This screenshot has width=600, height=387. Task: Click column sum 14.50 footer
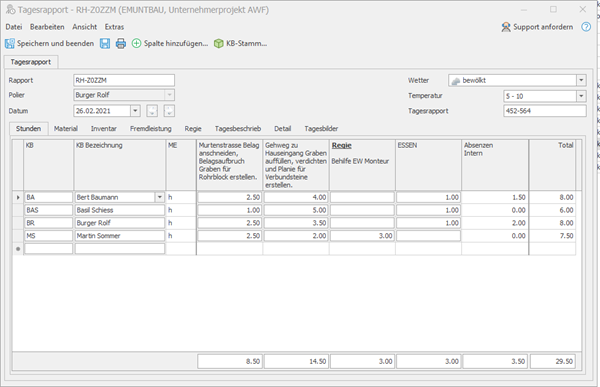click(296, 361)
